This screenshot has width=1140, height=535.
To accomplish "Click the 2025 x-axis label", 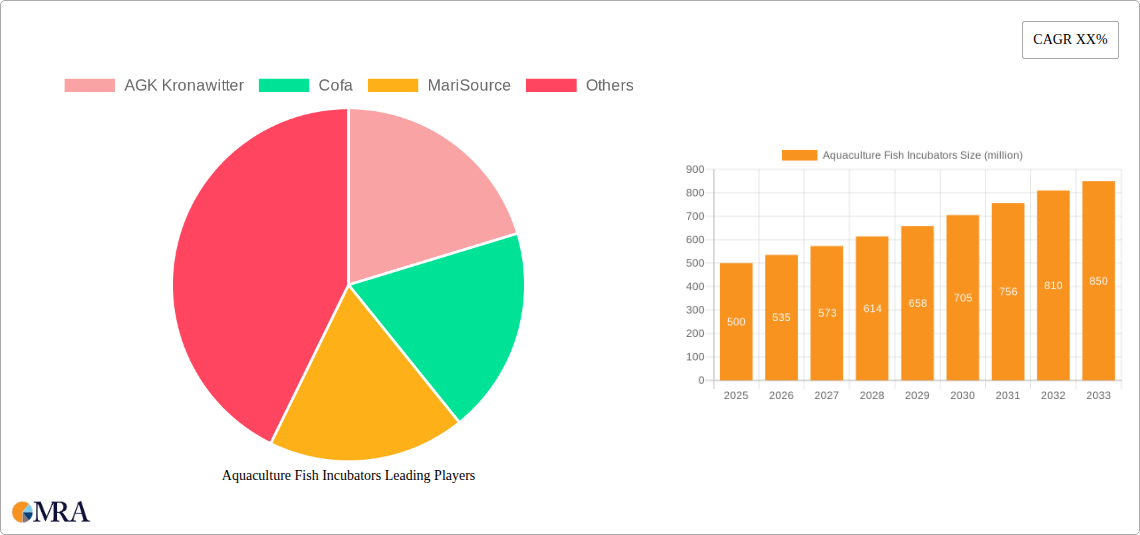I will 736,395.
